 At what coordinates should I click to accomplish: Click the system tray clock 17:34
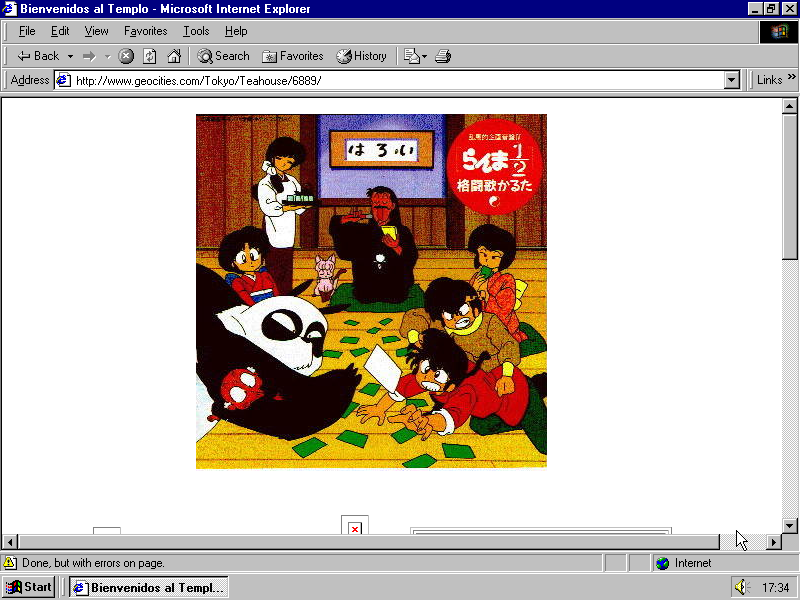(x=776, y=588)
